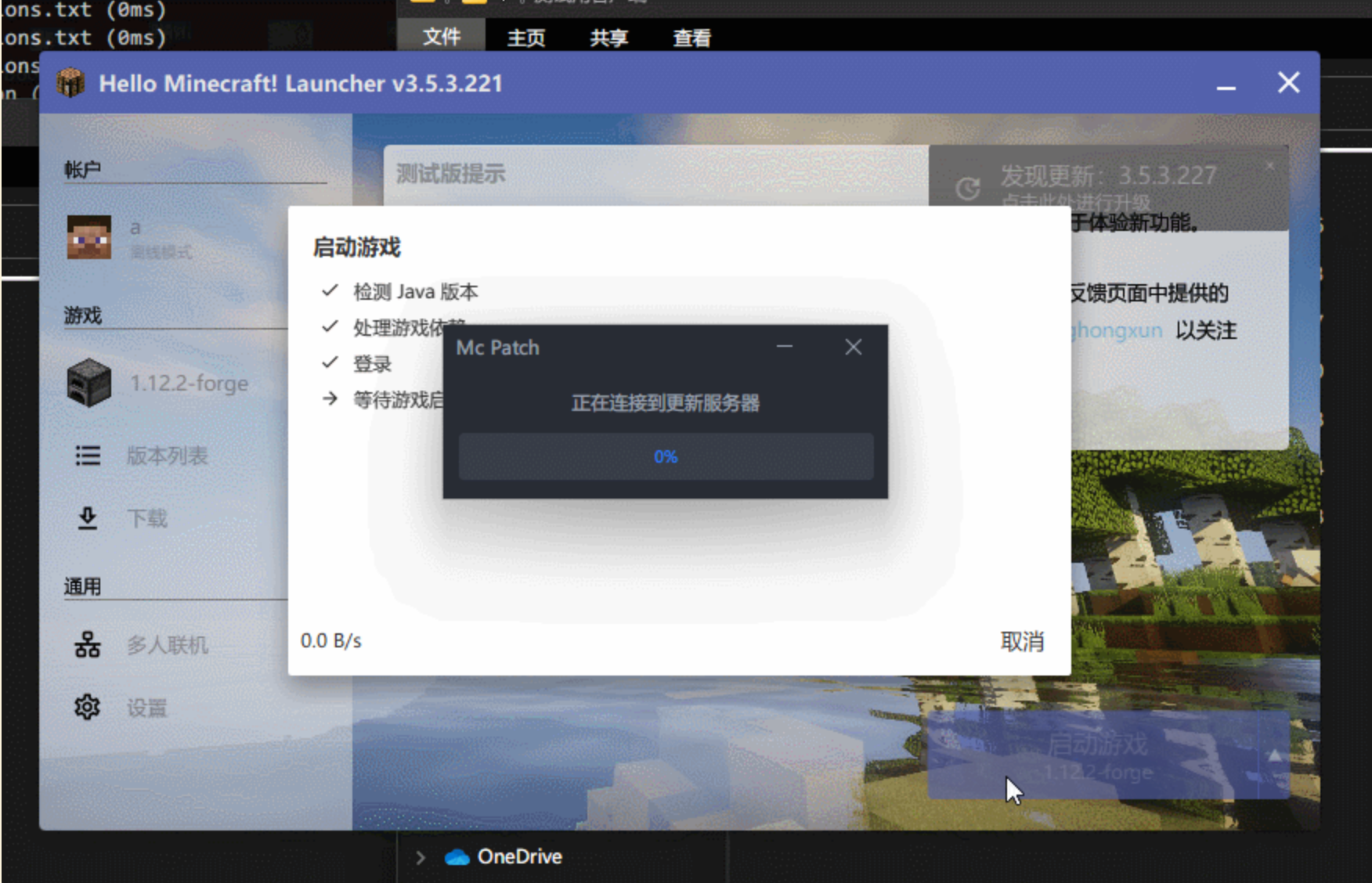Click the 登录 step text
This screenshot has height=883, width=1372.
point(372,364)
